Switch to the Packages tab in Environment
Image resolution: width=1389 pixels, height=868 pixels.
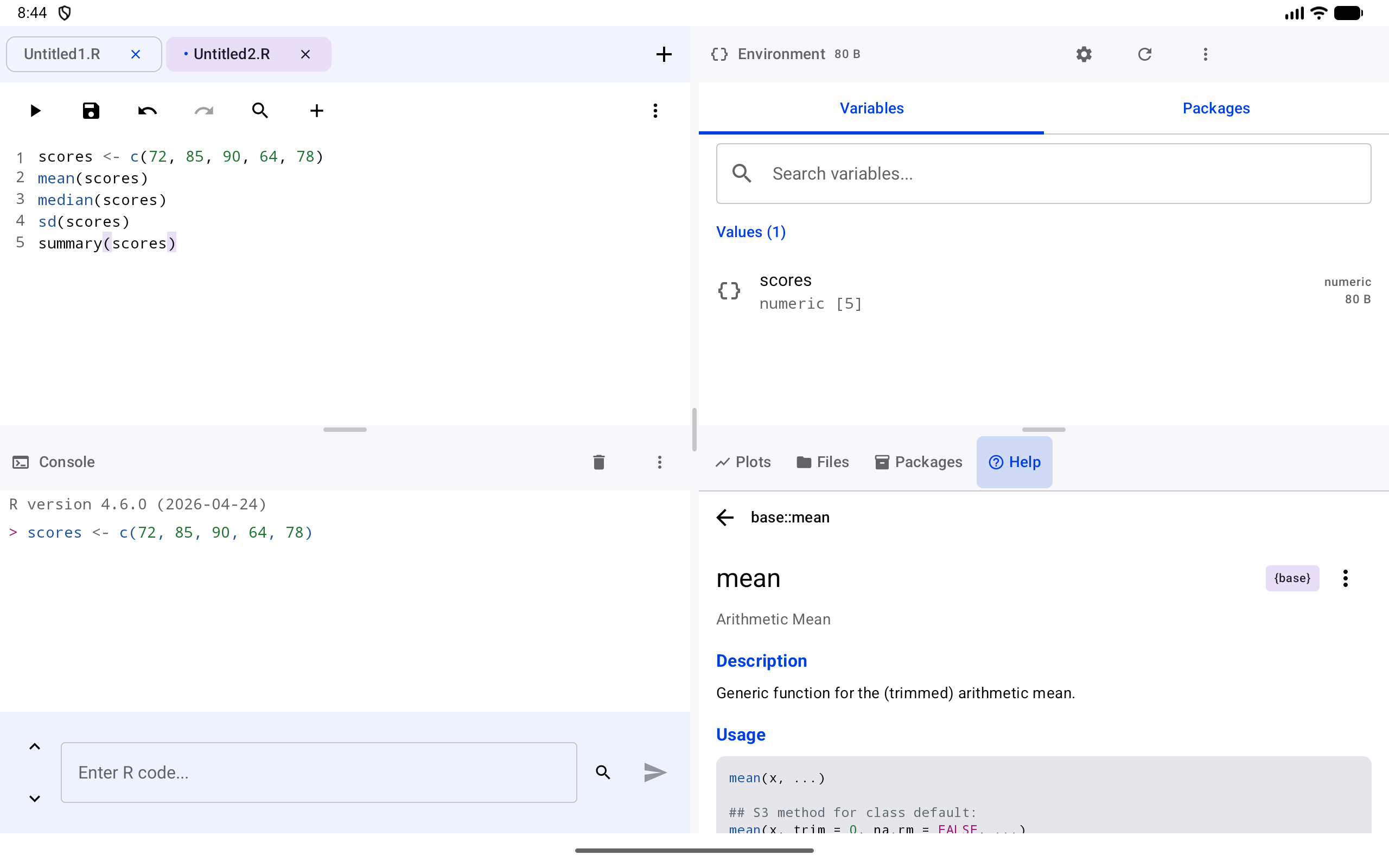[x=1216, y=108]
